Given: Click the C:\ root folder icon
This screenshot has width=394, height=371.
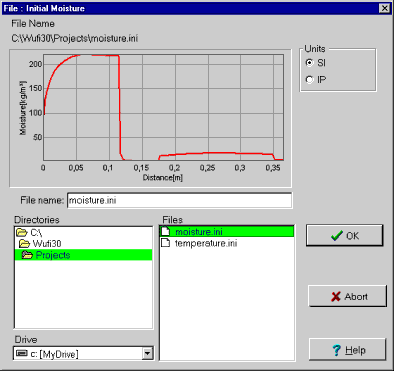Looking at the screenshot, I should coord(22,232).
